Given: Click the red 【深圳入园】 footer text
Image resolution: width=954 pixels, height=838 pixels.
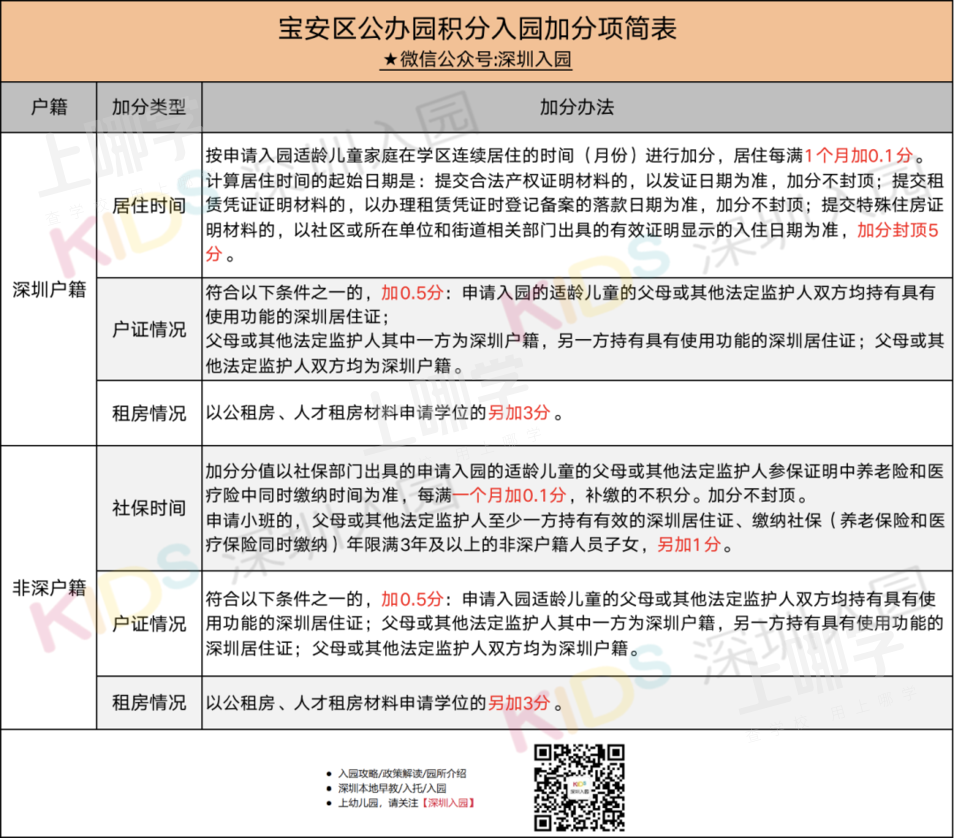Looking at the screenshot, I should (449, 803).
